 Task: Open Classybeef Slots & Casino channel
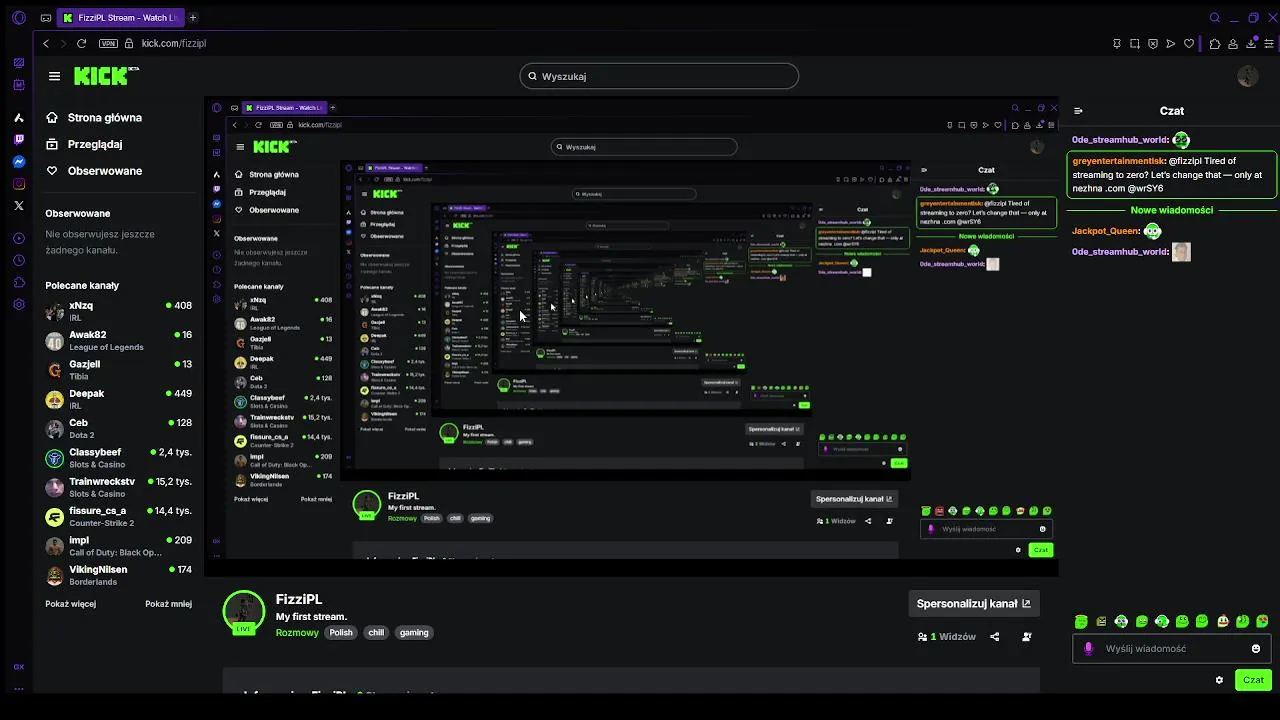pyautogui.click(x=119, y=458)
